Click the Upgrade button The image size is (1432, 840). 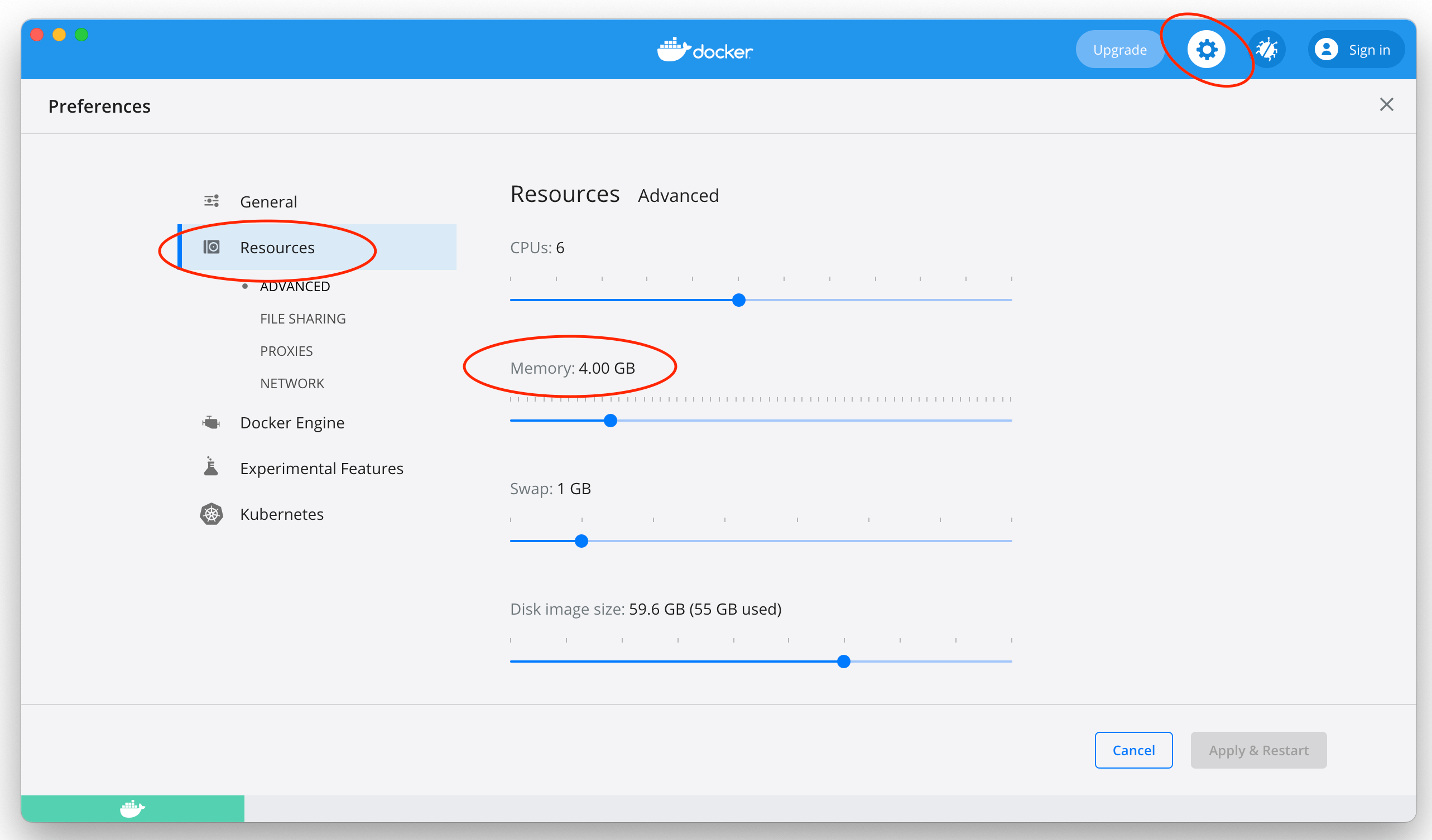(1119, 49)
